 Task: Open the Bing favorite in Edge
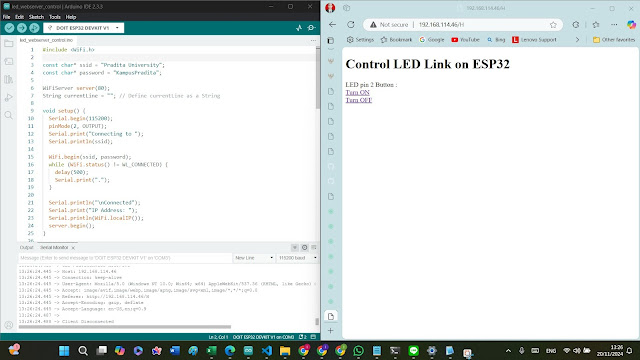pyautogui.click(x=496, y=40)
